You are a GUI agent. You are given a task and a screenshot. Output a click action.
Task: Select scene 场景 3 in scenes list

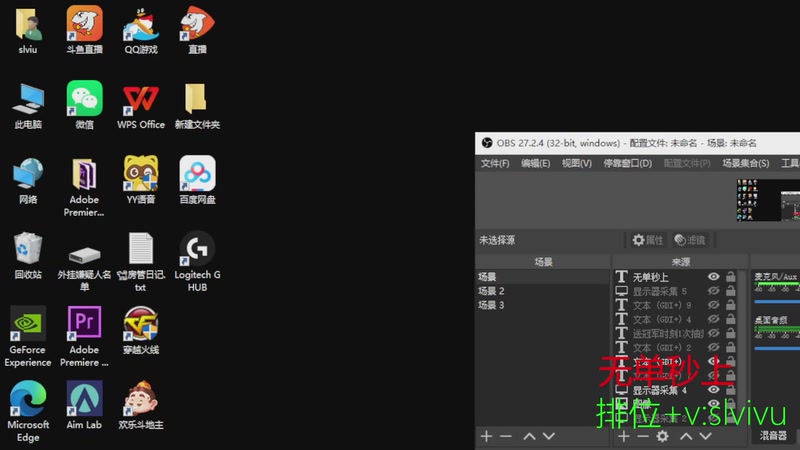tap(542, 305)
